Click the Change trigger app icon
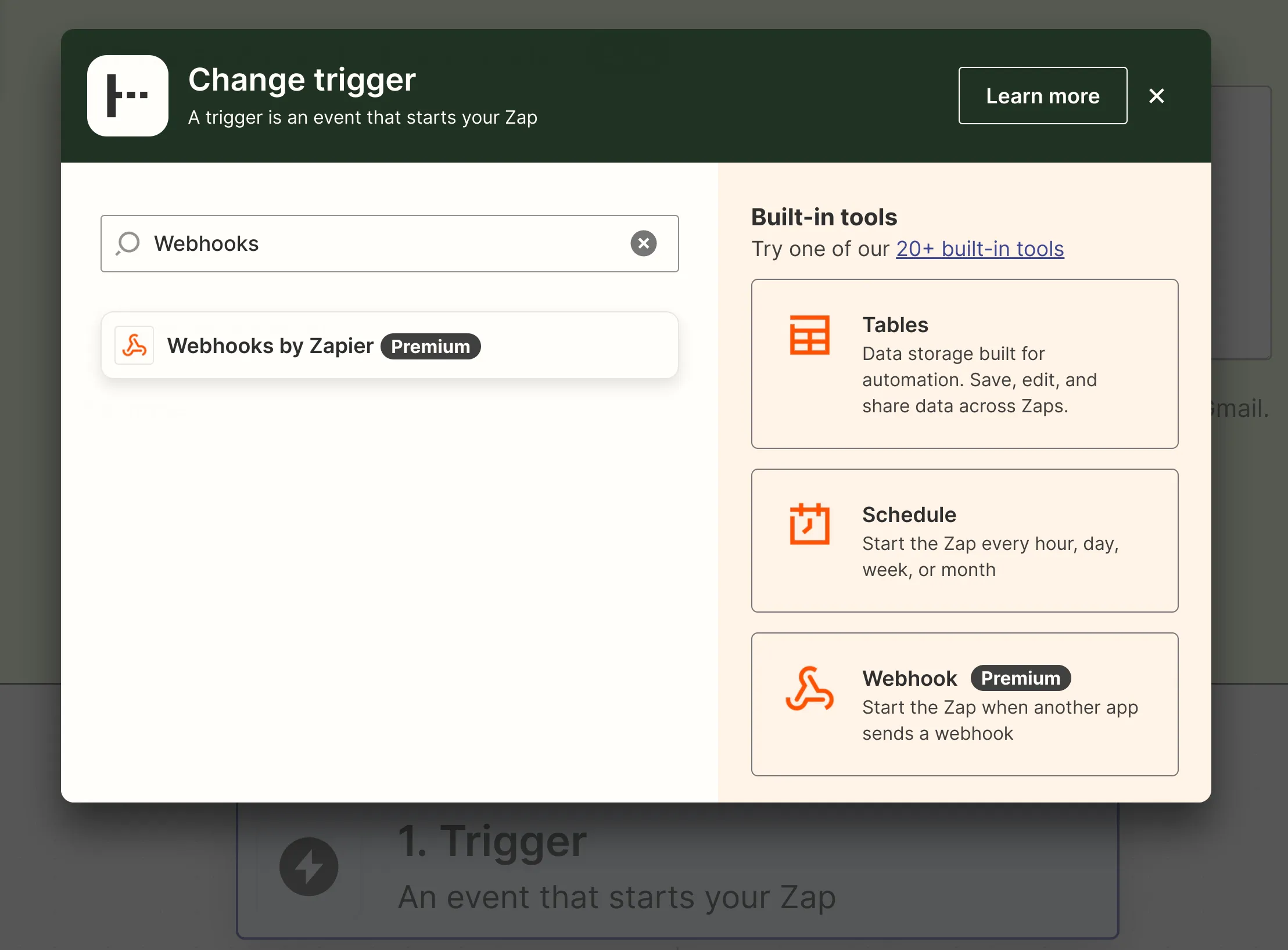Viewport: 1288px width, 950px height. pos(128,96)
